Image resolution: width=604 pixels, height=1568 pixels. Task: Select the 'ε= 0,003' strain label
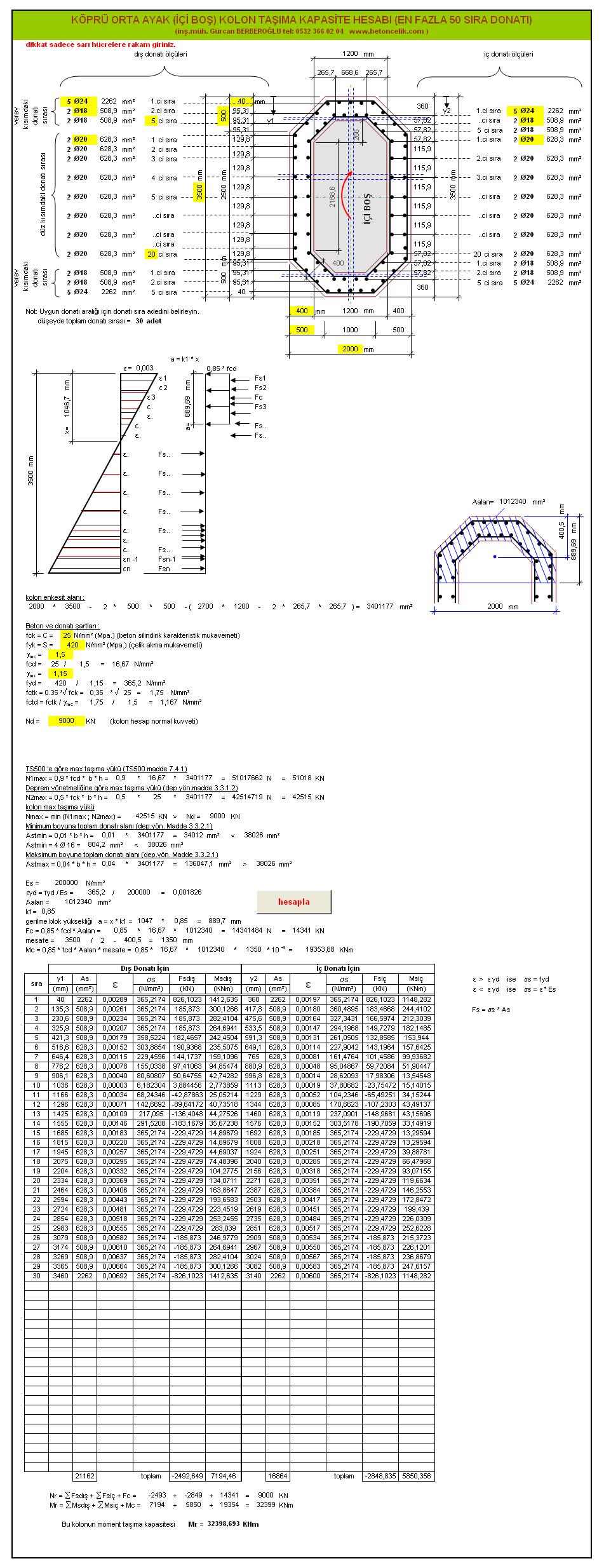pyautogui.click(x=138, y=368)
